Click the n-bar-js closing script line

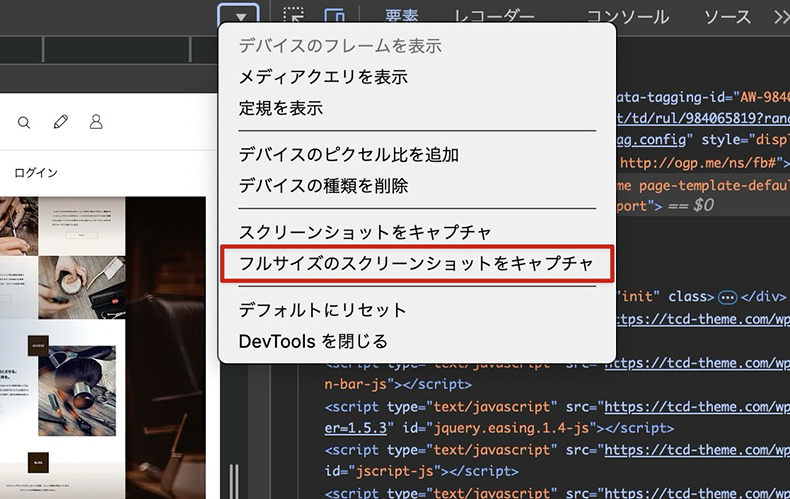tap(398, 384)
